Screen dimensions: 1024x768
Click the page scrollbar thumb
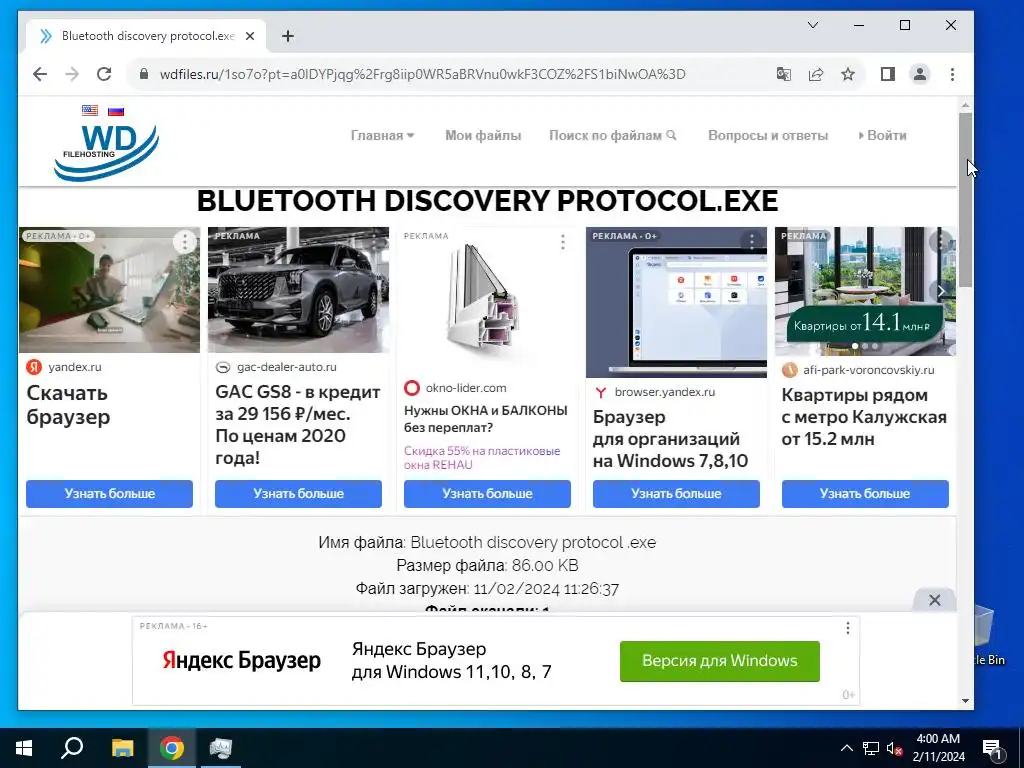pyautogui.click(x=965, y=199)
